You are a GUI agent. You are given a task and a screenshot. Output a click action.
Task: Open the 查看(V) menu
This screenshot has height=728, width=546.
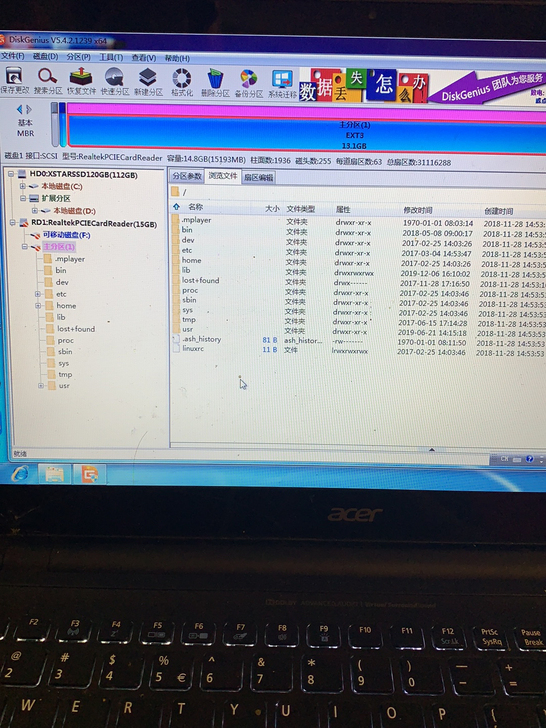point(143,58)
